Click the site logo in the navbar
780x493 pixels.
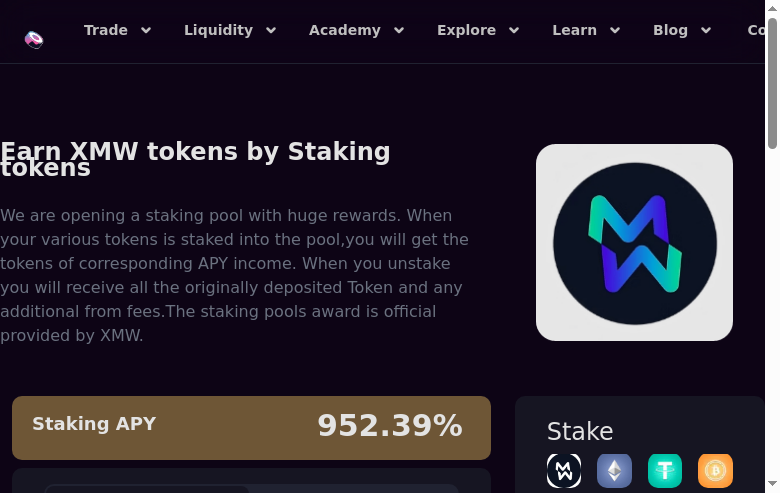tap(34, 40)
